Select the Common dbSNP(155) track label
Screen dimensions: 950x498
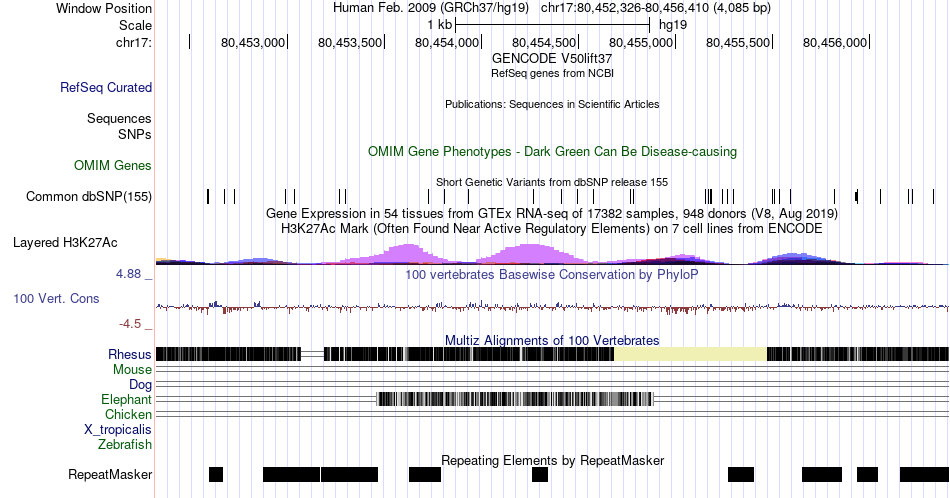tap(88, 196)
